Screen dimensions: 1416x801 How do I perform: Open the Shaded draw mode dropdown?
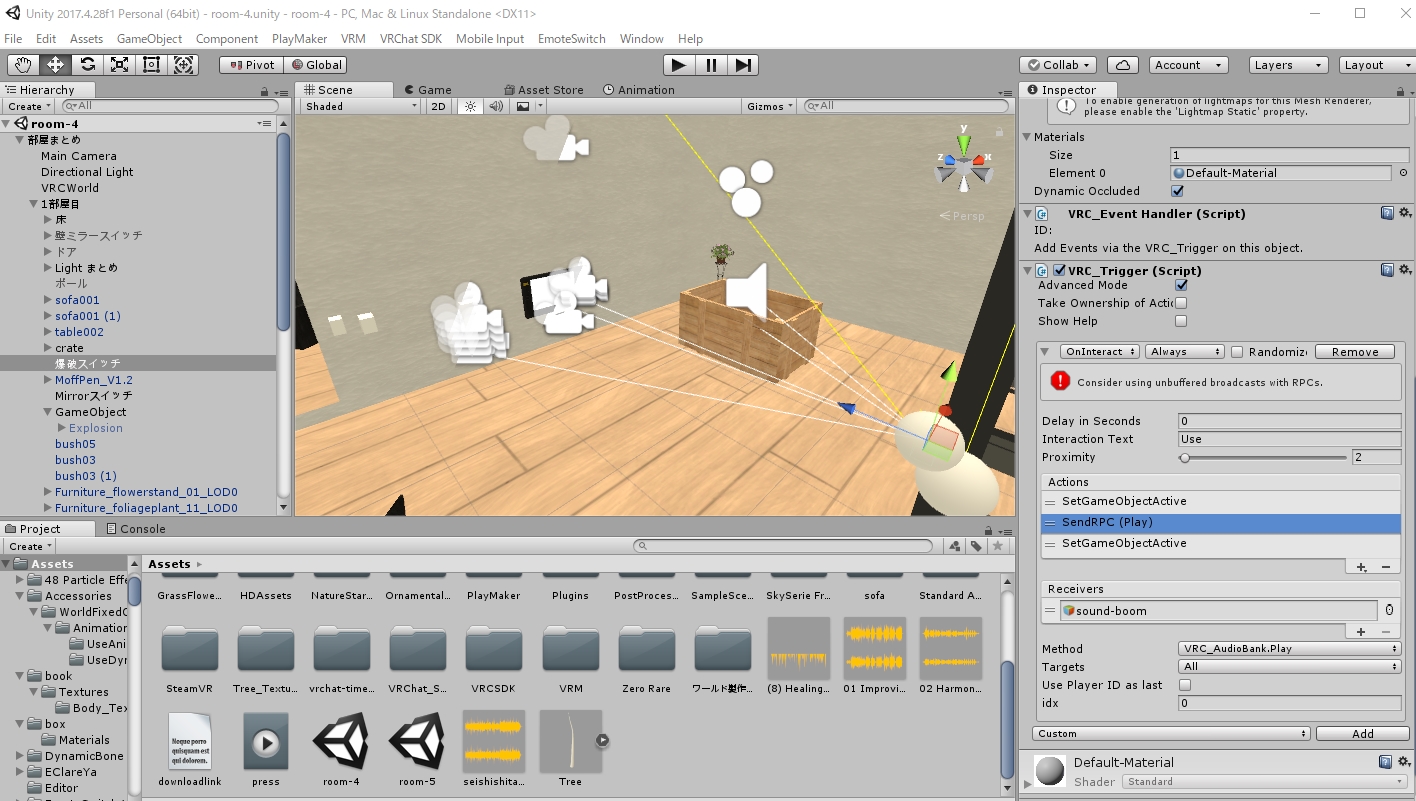[361, 106]
